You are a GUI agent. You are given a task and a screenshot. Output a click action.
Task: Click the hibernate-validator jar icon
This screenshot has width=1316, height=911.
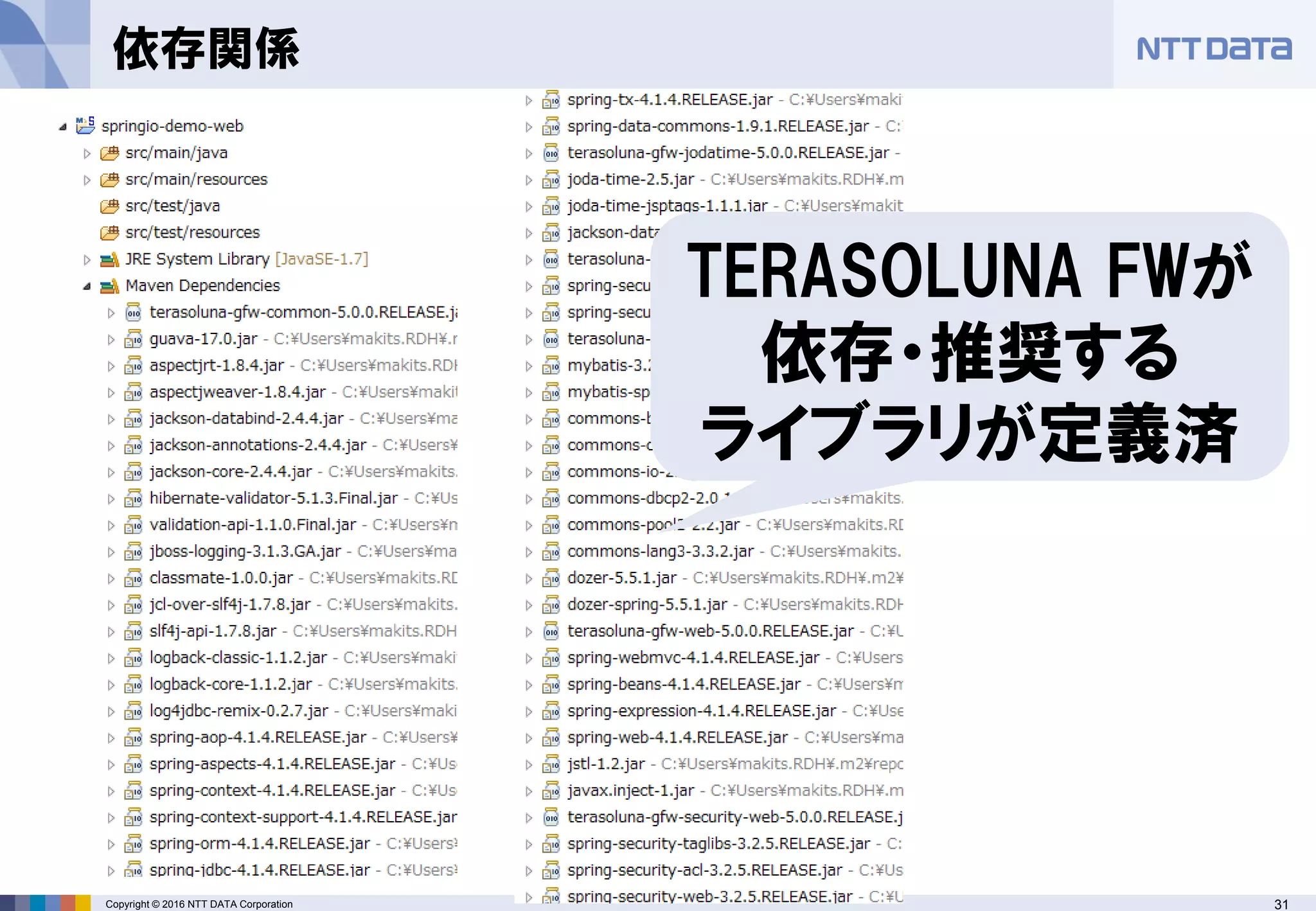point(133,499)
